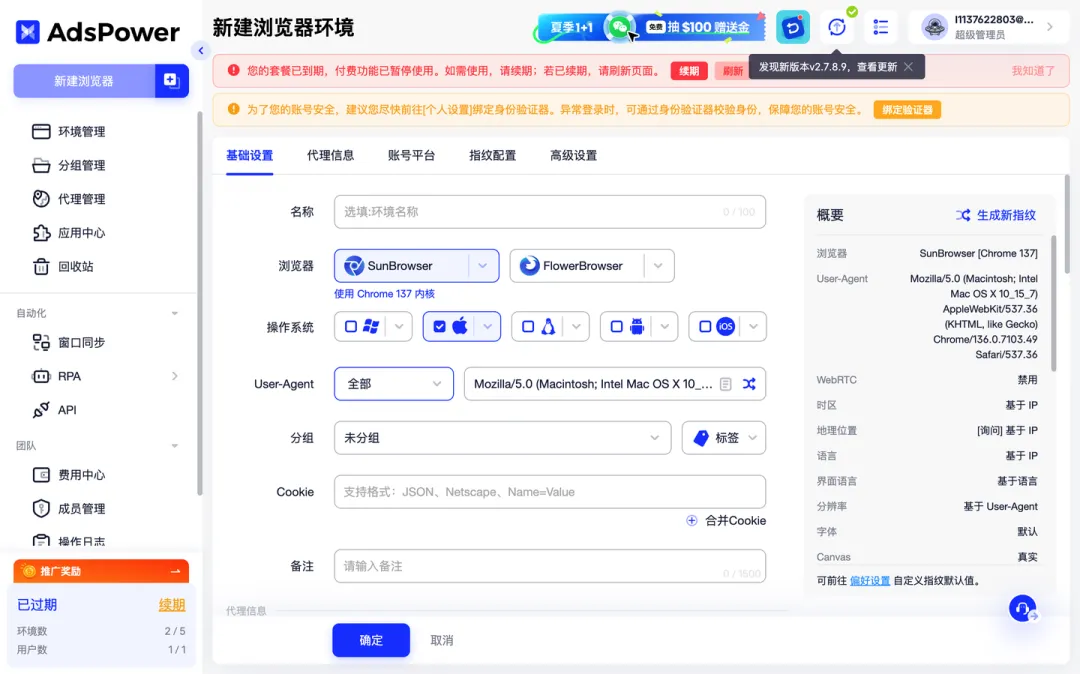Switch to the 指纹配置 tab
Screen dimensions: 1080x674
492,155
